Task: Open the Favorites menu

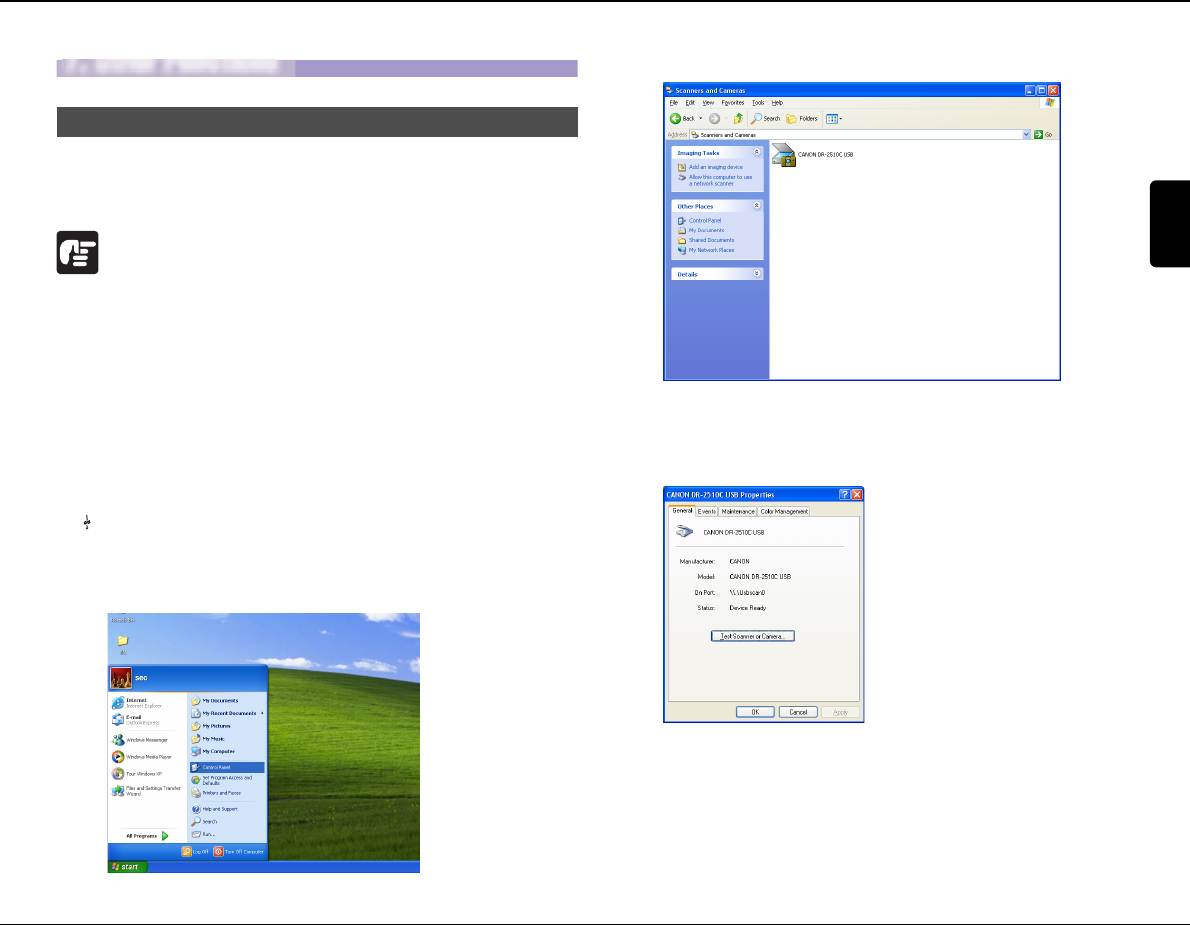Action: pyautogui.click(x=732, y=102)
